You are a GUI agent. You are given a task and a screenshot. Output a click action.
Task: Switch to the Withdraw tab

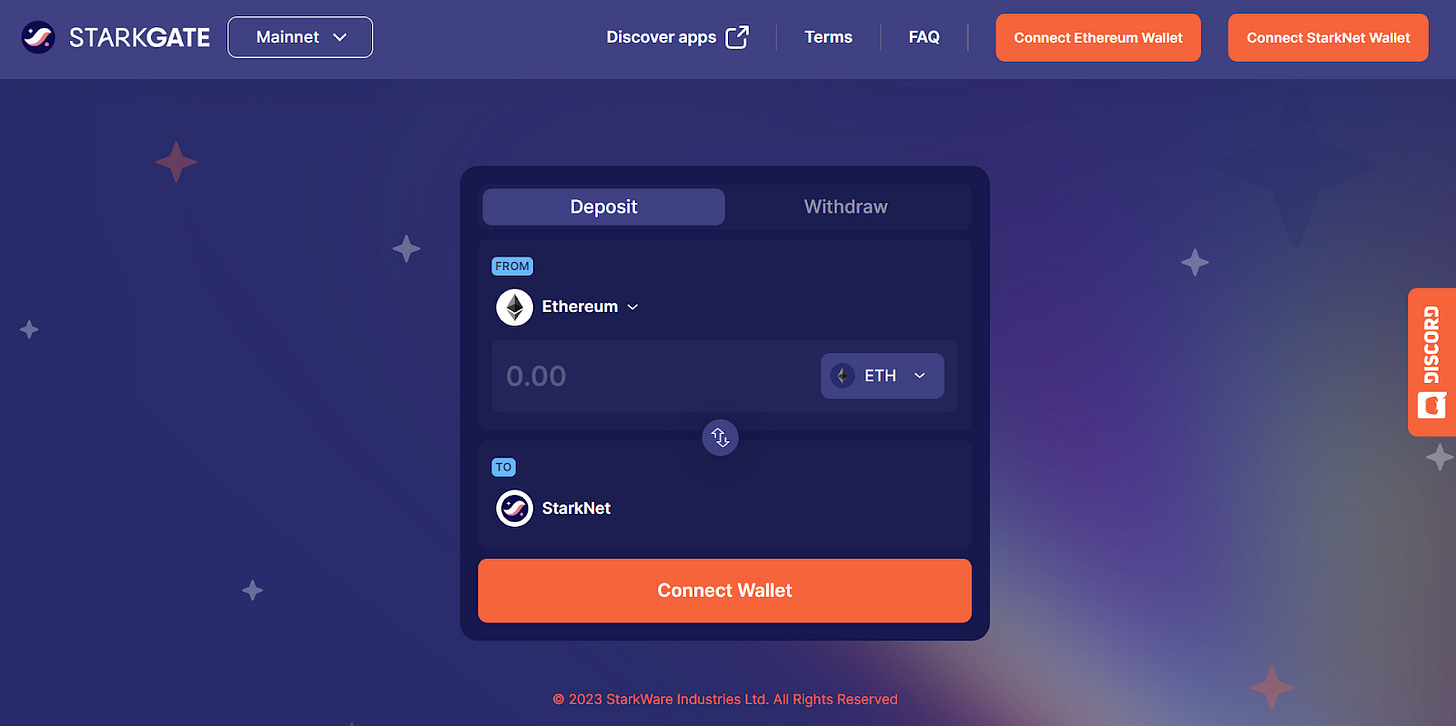[x=846, y=207]
